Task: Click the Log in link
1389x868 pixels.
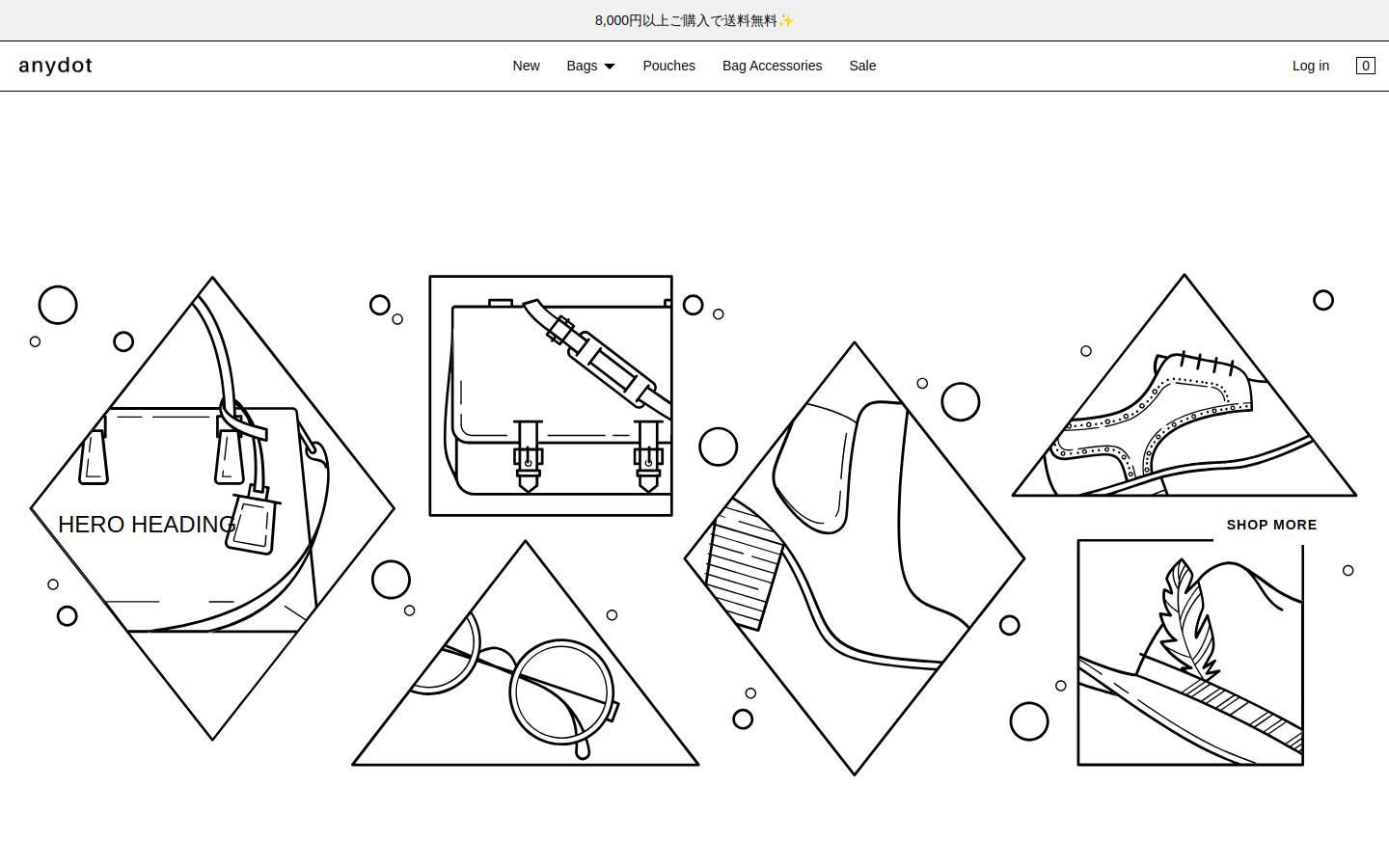Action: tap(1311, 66)
